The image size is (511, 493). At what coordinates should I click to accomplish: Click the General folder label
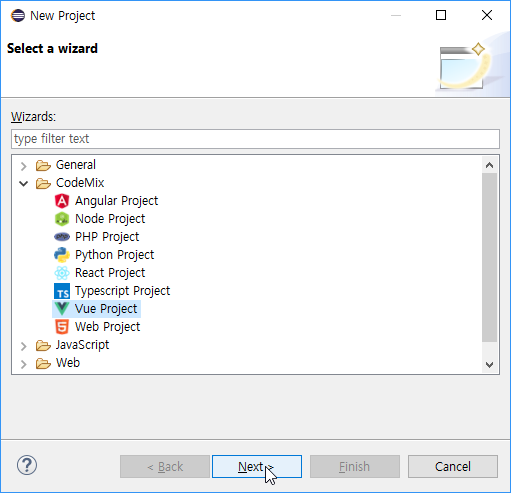(x=76, y=165)
